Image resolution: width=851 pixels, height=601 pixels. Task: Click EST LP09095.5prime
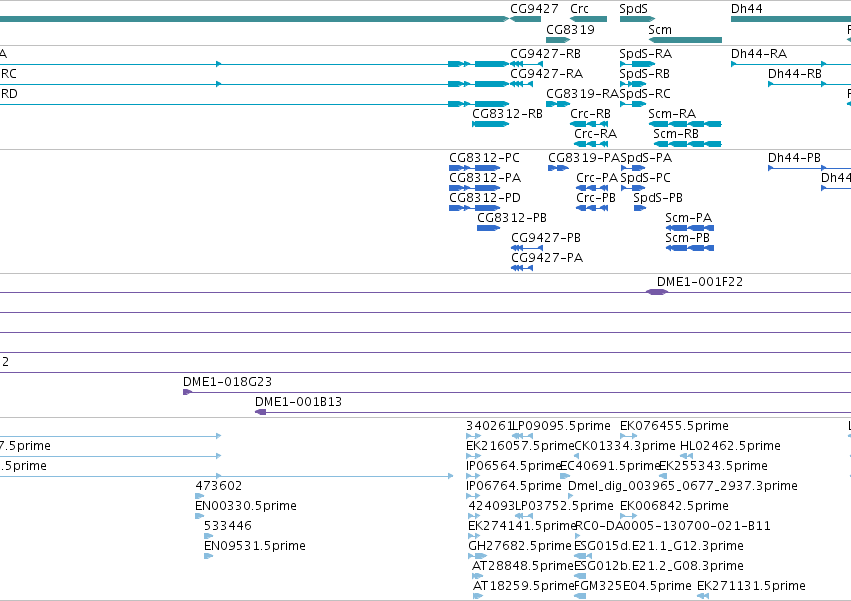(x=562, y=426)
